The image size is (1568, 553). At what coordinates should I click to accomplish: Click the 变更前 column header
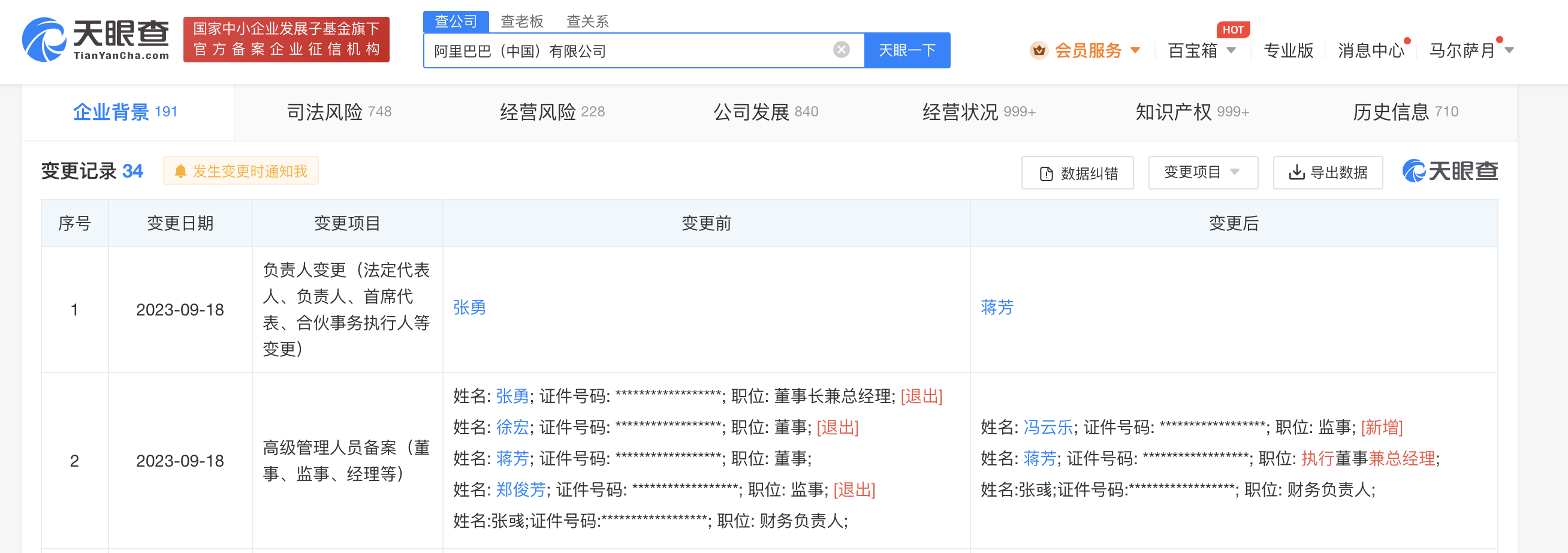706,224
